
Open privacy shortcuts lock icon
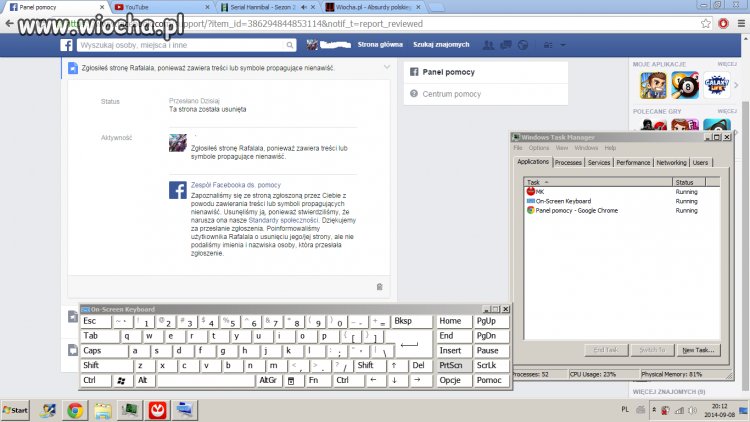pyautogui.click(x=548, y=45)
